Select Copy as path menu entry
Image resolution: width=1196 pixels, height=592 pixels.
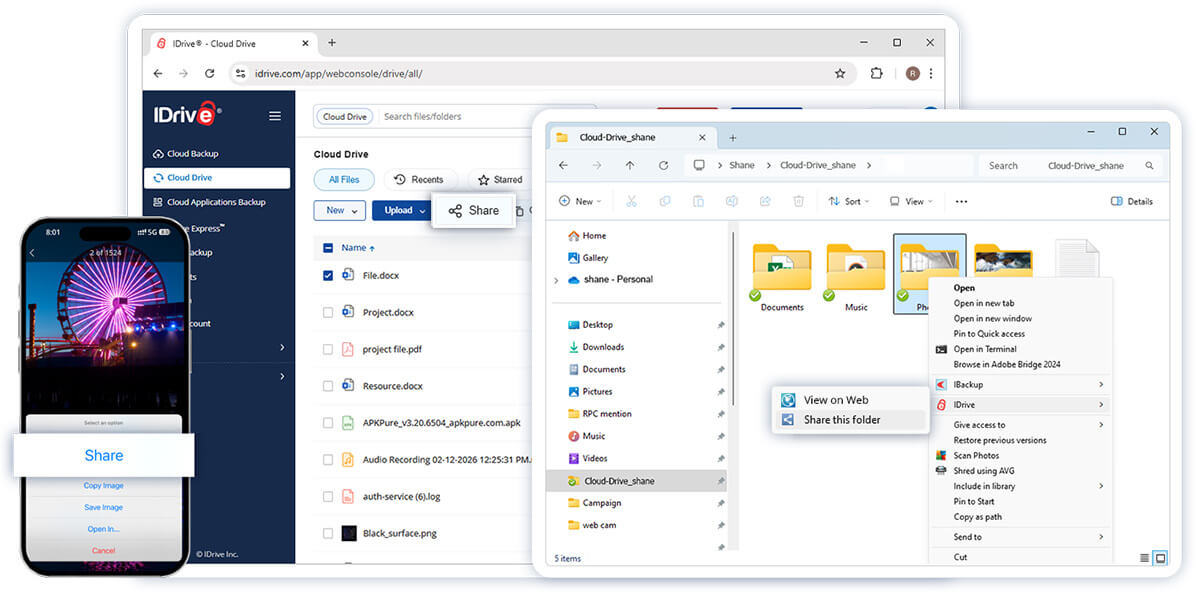pyautogui.click(x=978, y=517)
